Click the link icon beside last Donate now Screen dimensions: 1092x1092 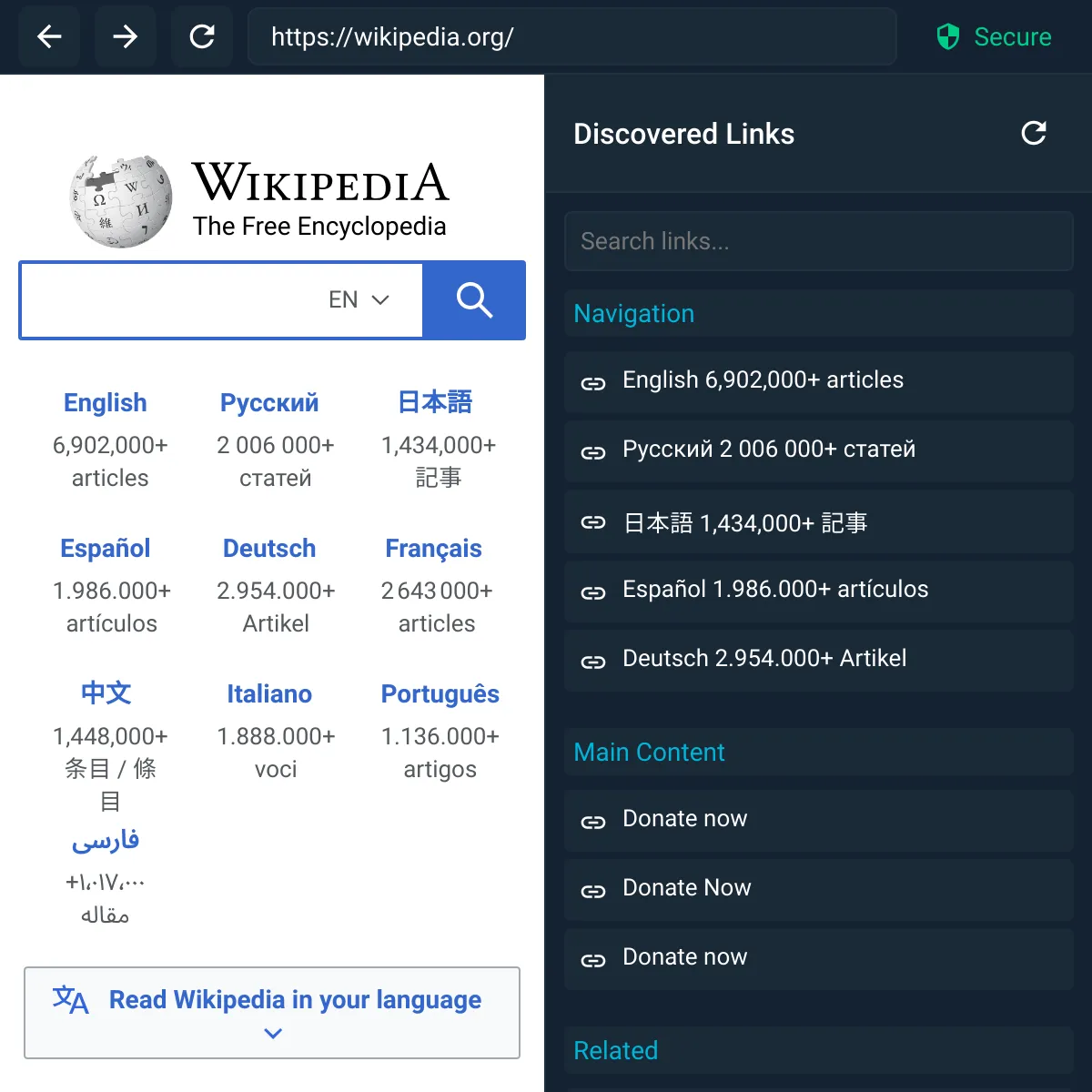click(x=593, y=960)
